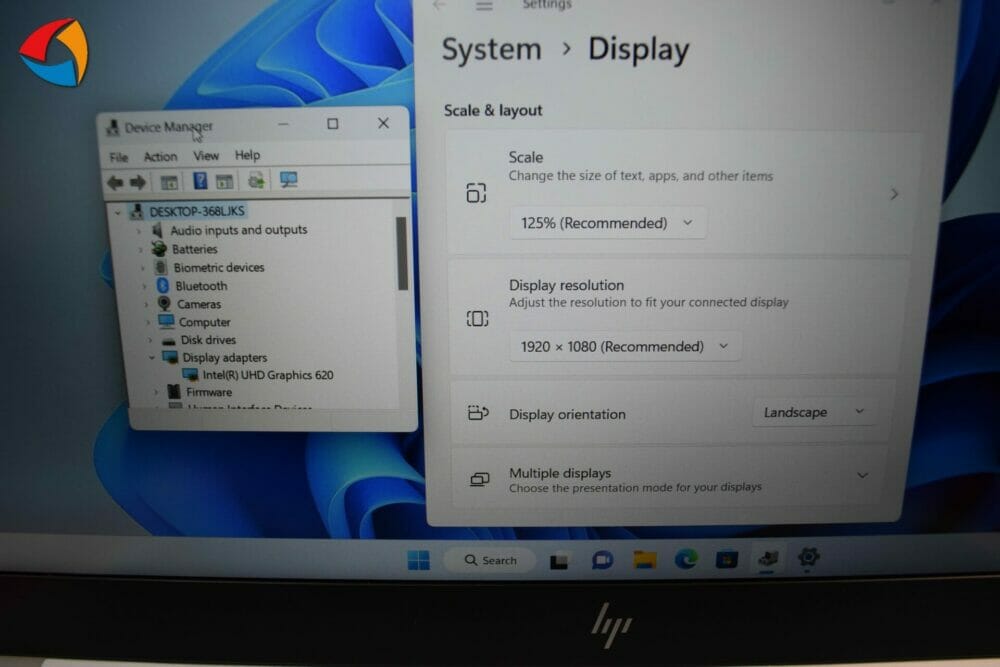Open the Chat app on the taskbar
The width and height of the screenshot is (1000, 667).
(x=602, y=561)
